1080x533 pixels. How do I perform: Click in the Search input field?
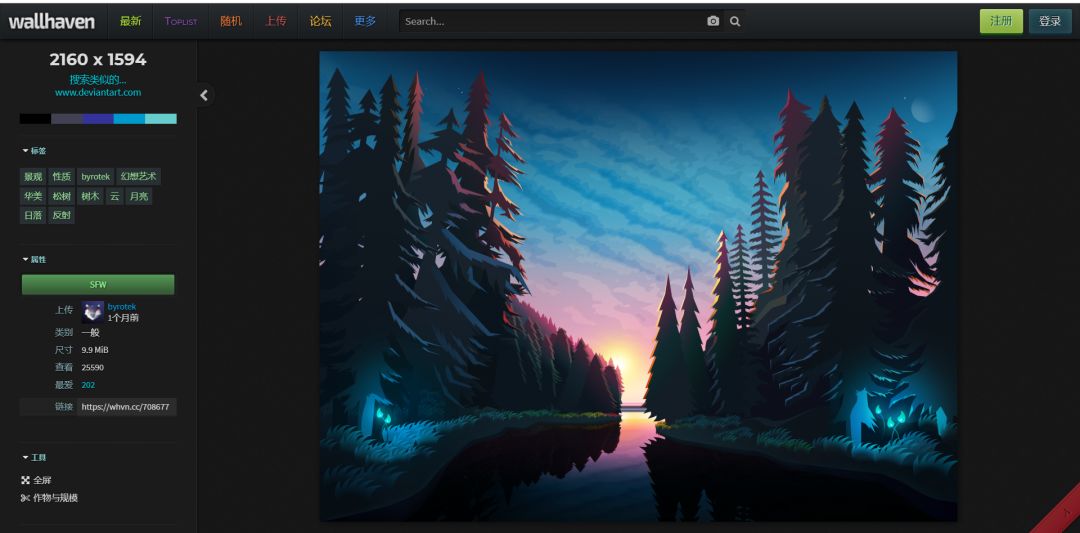pyautogui.click(x=551, y=21)
